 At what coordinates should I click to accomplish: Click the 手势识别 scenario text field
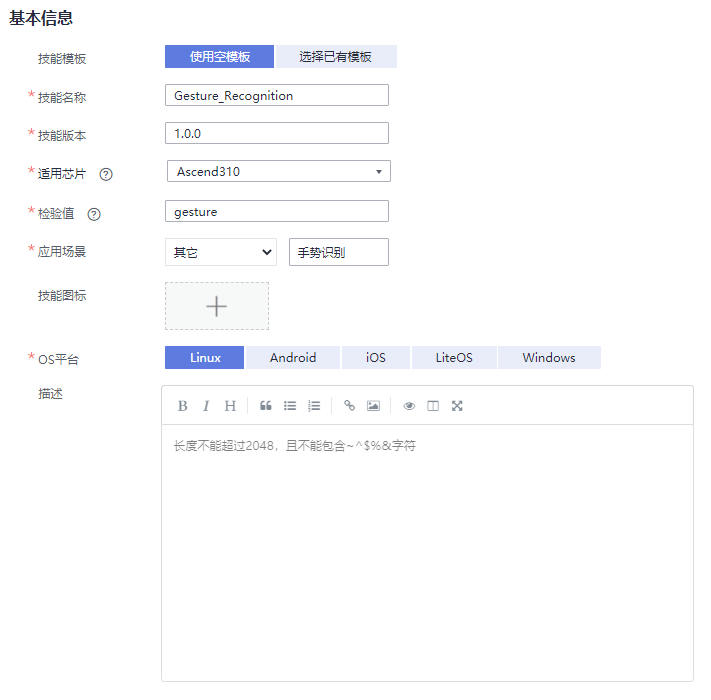[339, 252]
